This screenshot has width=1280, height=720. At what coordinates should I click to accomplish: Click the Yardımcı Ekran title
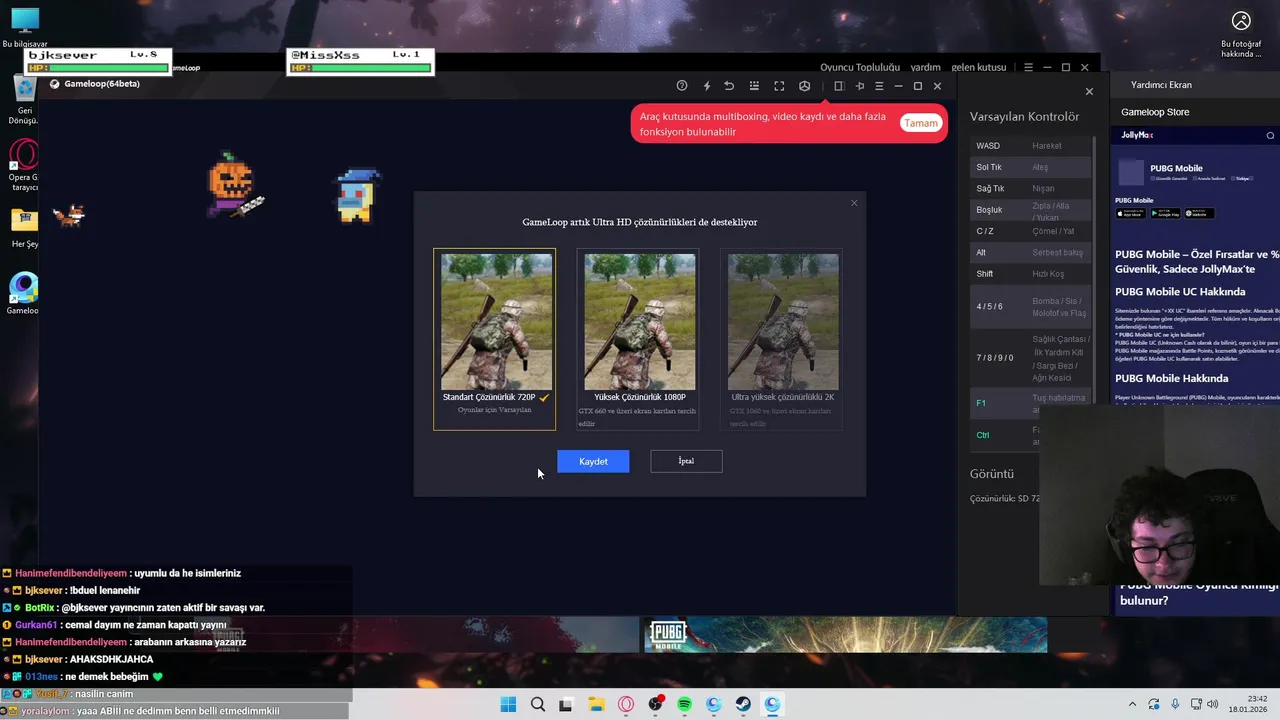[x=1161, y=85]
